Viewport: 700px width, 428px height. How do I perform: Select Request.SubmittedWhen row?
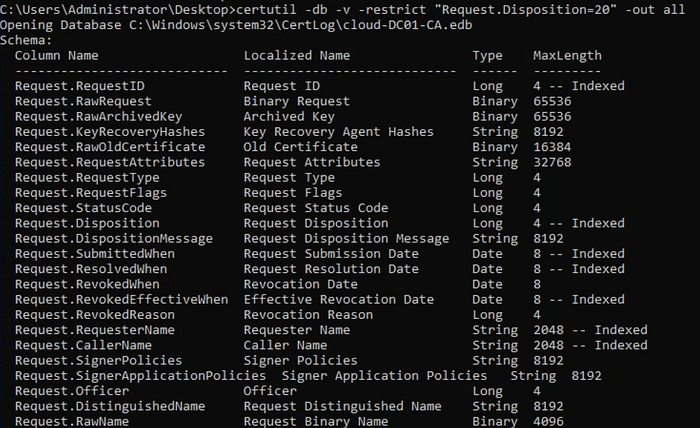tap(320, 253)
